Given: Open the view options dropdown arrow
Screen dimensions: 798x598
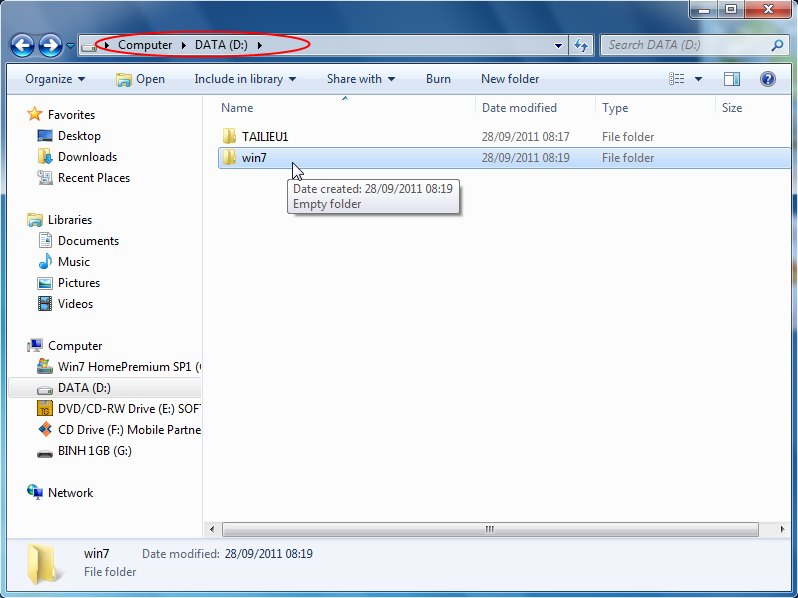Looking at the screenshot, I should point(698,79).
